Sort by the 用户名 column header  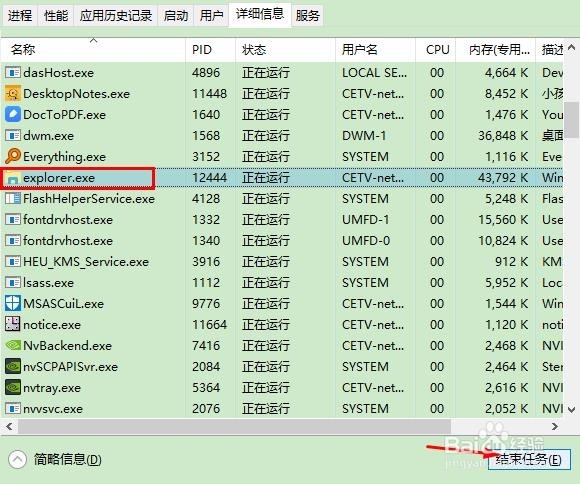375,50
